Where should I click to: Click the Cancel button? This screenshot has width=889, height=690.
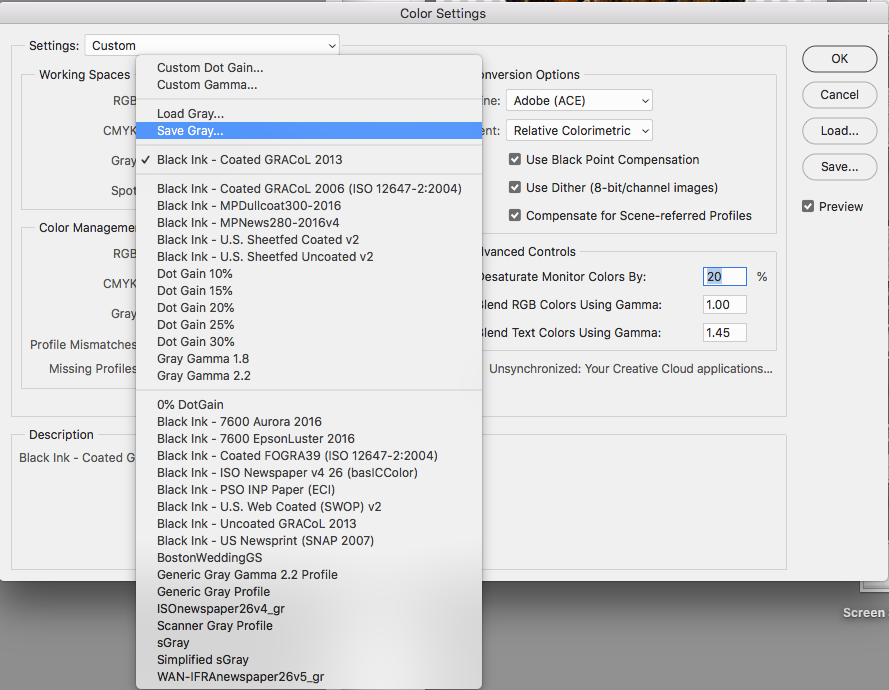(x=838, y=94)
